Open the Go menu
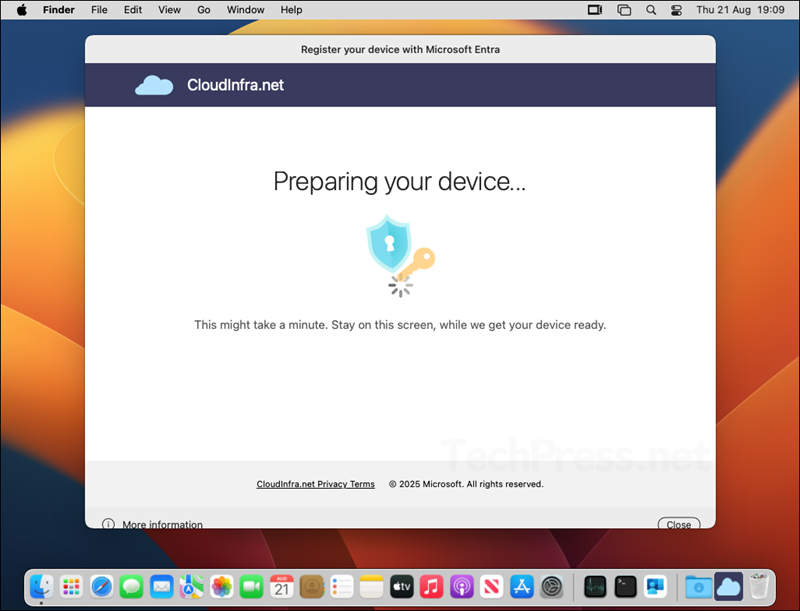Viewport: 800px width, 611px height. (x=204, y=10)
